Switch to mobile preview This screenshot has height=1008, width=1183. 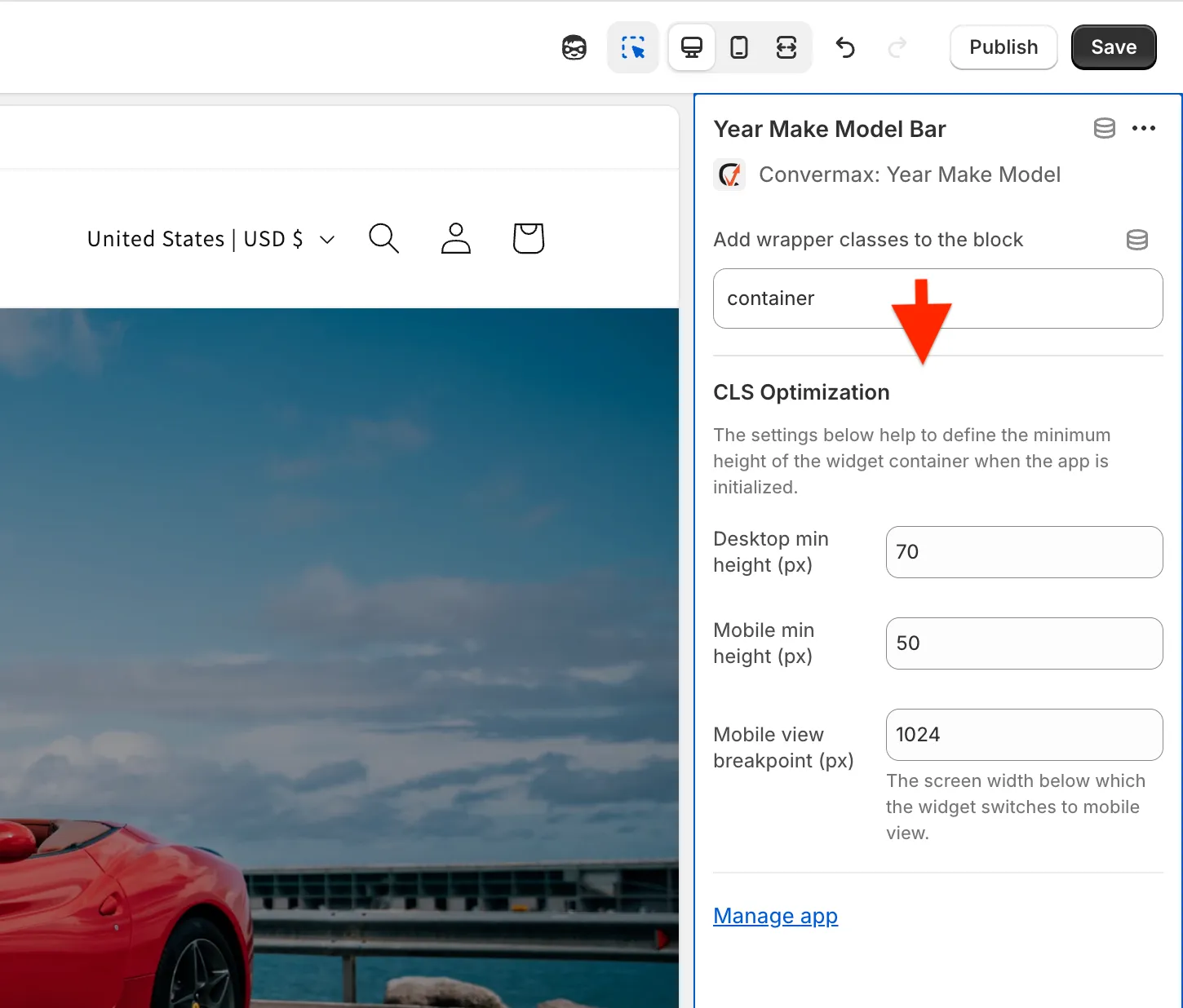pyautogui.click(x=739, y=48)
